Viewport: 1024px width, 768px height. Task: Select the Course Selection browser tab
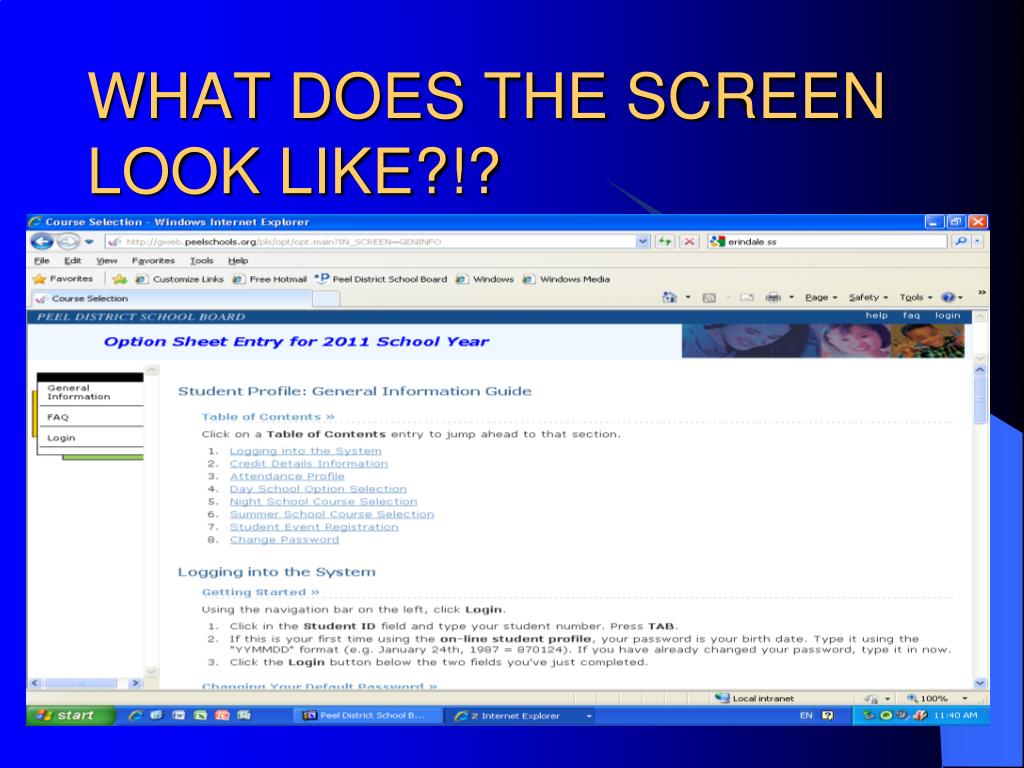171,298
